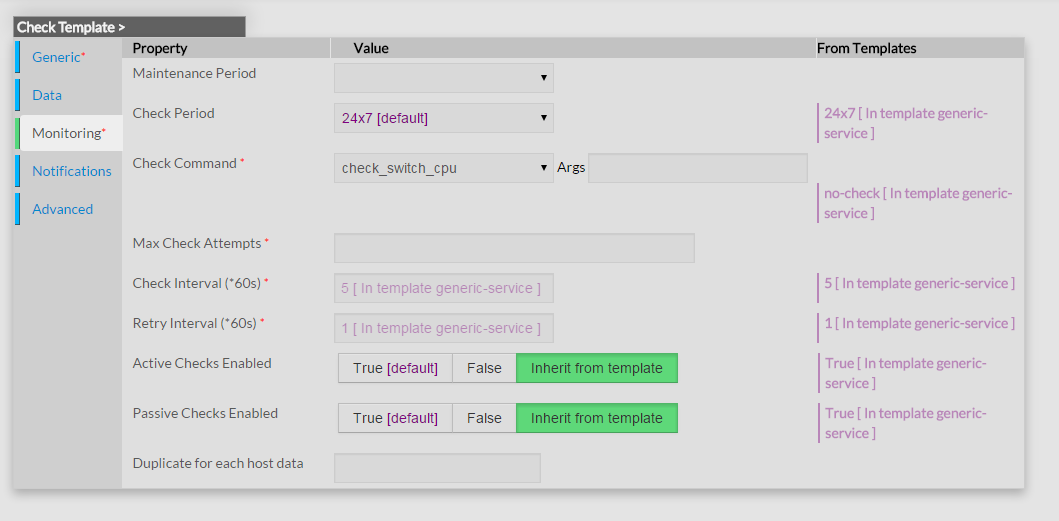This screenshot has height=521, width=1059.
Task: Set Active Checks Enabled to False
Action: [x=484, y=368]
